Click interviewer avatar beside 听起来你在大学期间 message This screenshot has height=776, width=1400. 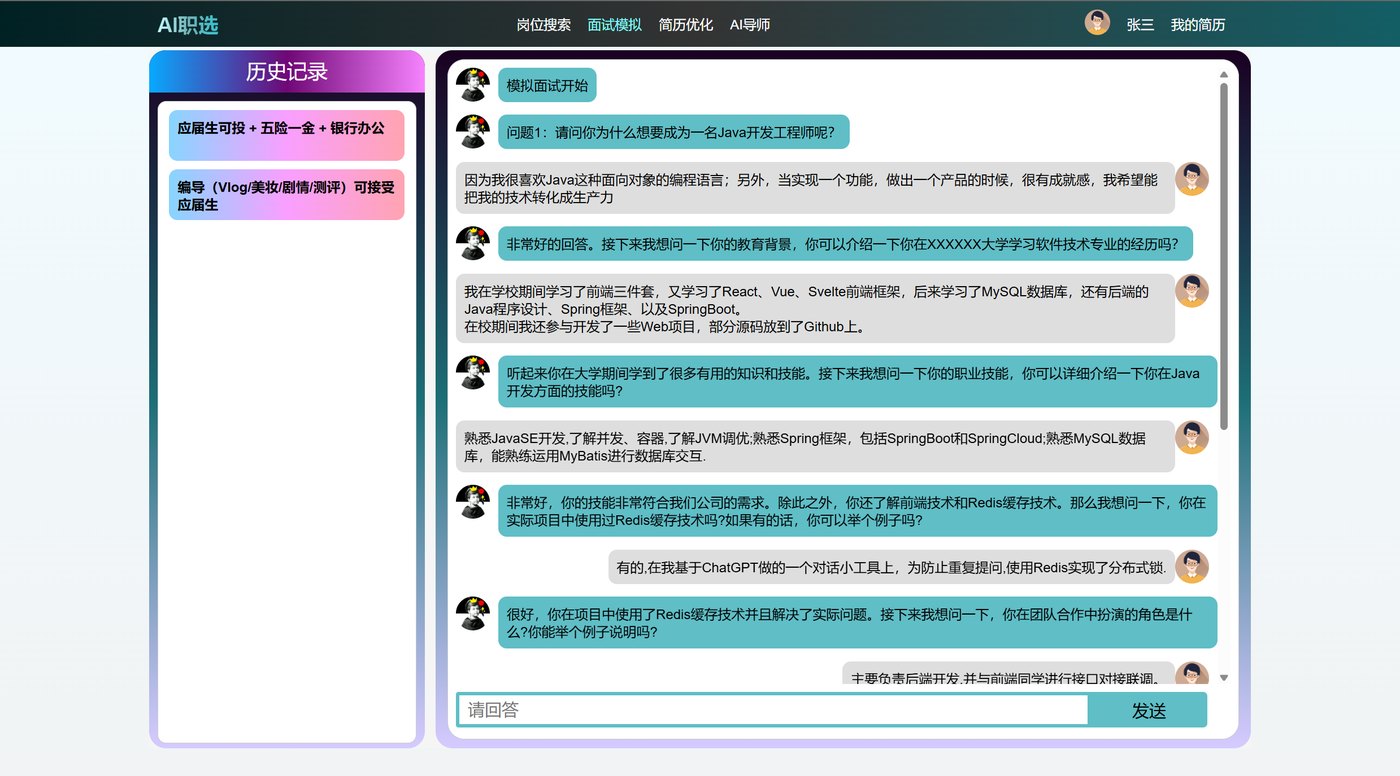pos(472,372)
